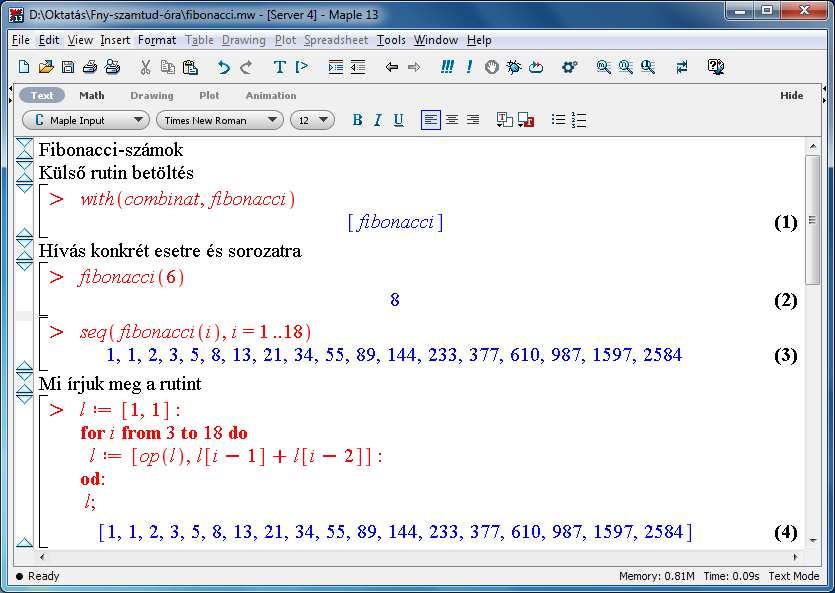Click the vertical scrollbar thumb
Image resolution: width=835 pixels, height=593 pixels.
tap(813, 220)
